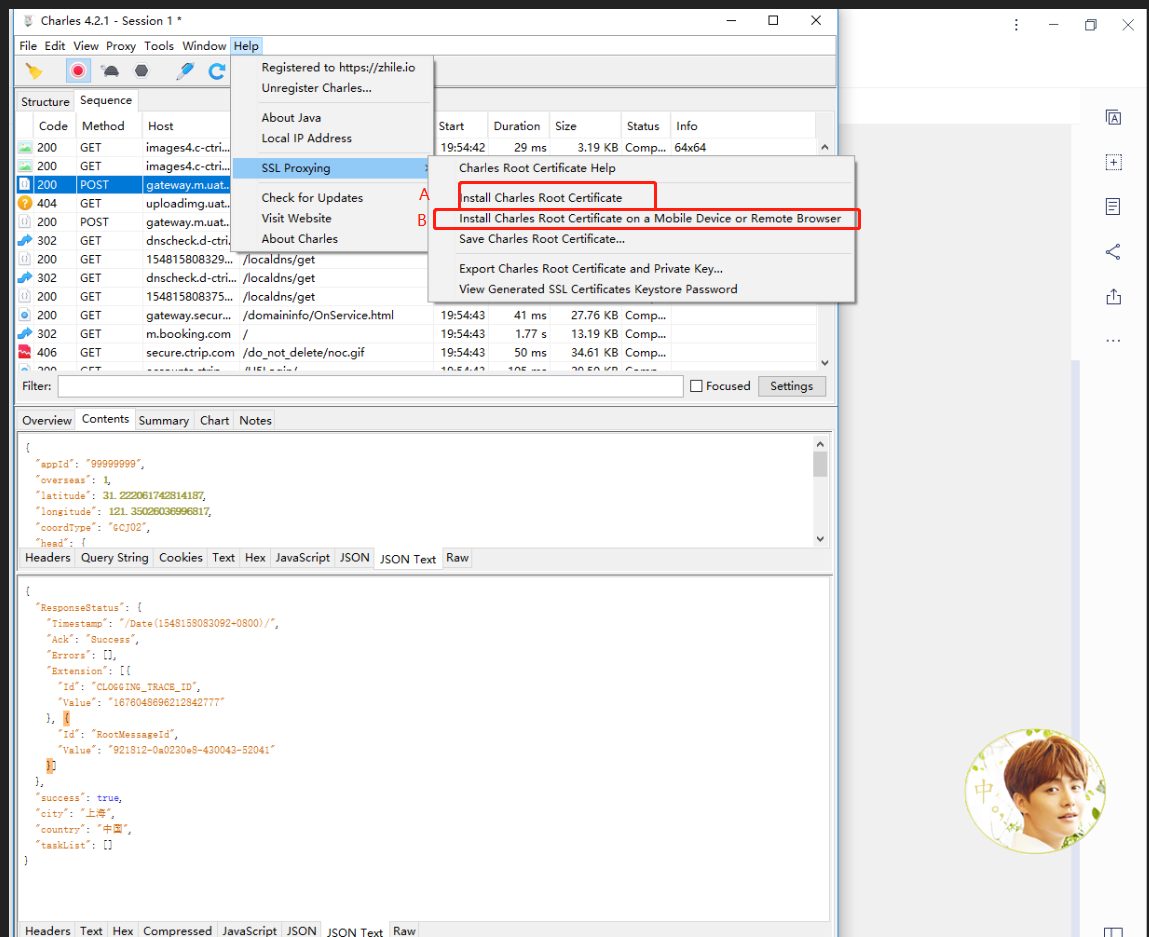
Task: Select Install Certificate on Mobile Device or Remote Browser
Action: click(x=650, y=218)
